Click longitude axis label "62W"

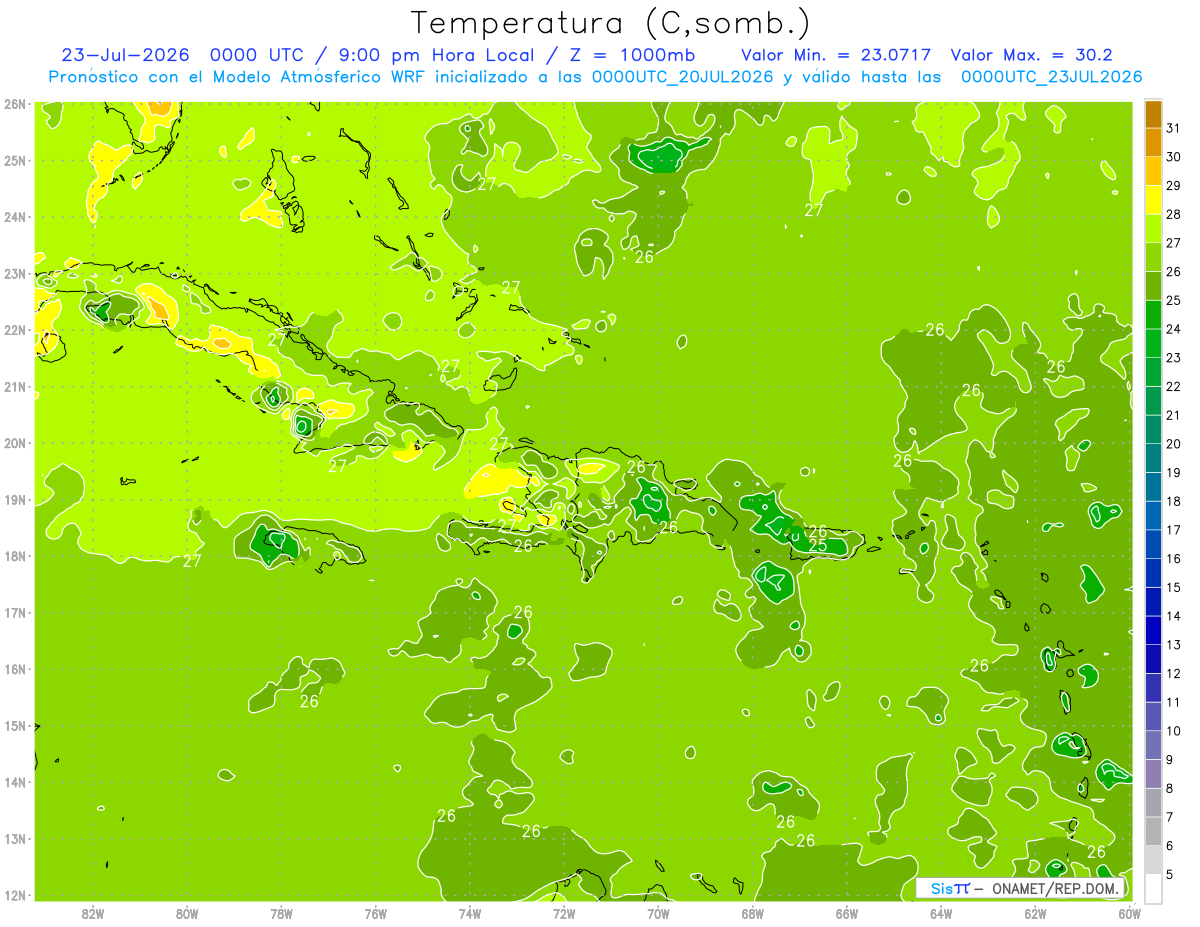1035,912
